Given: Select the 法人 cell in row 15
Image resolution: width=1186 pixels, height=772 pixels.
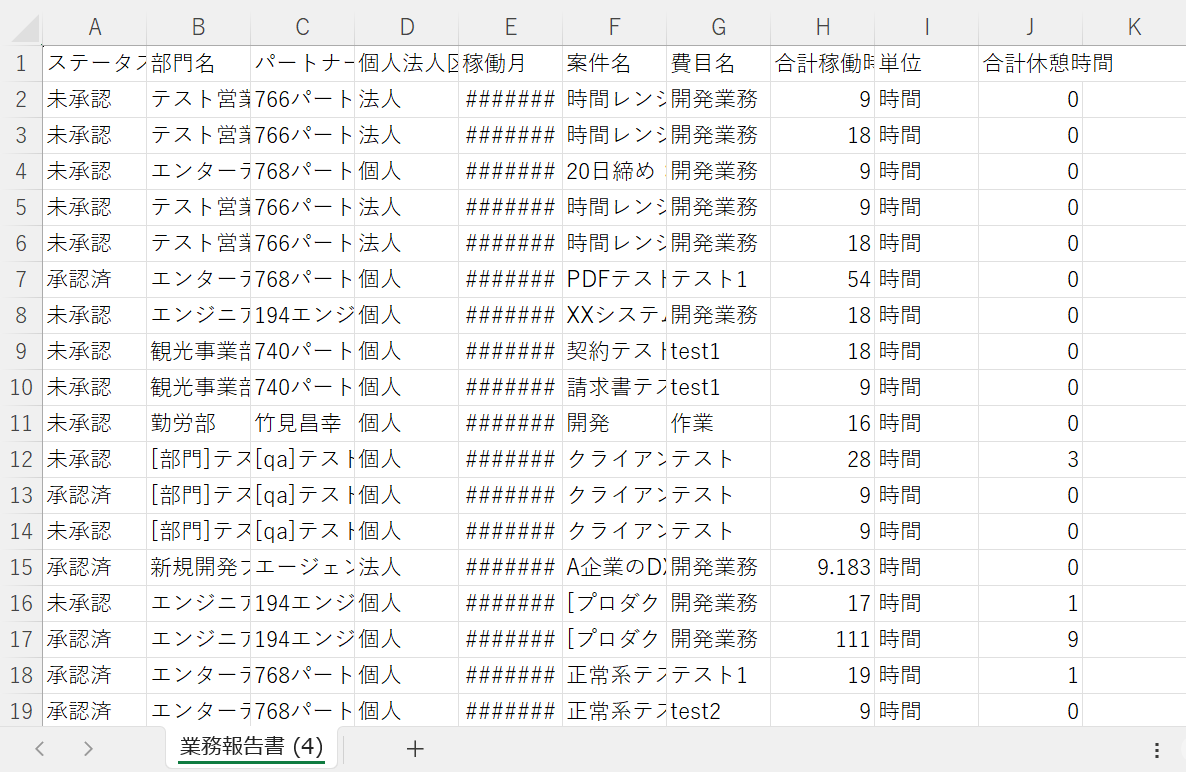Looking at the screenshot, I should click(x=406, y=567).
